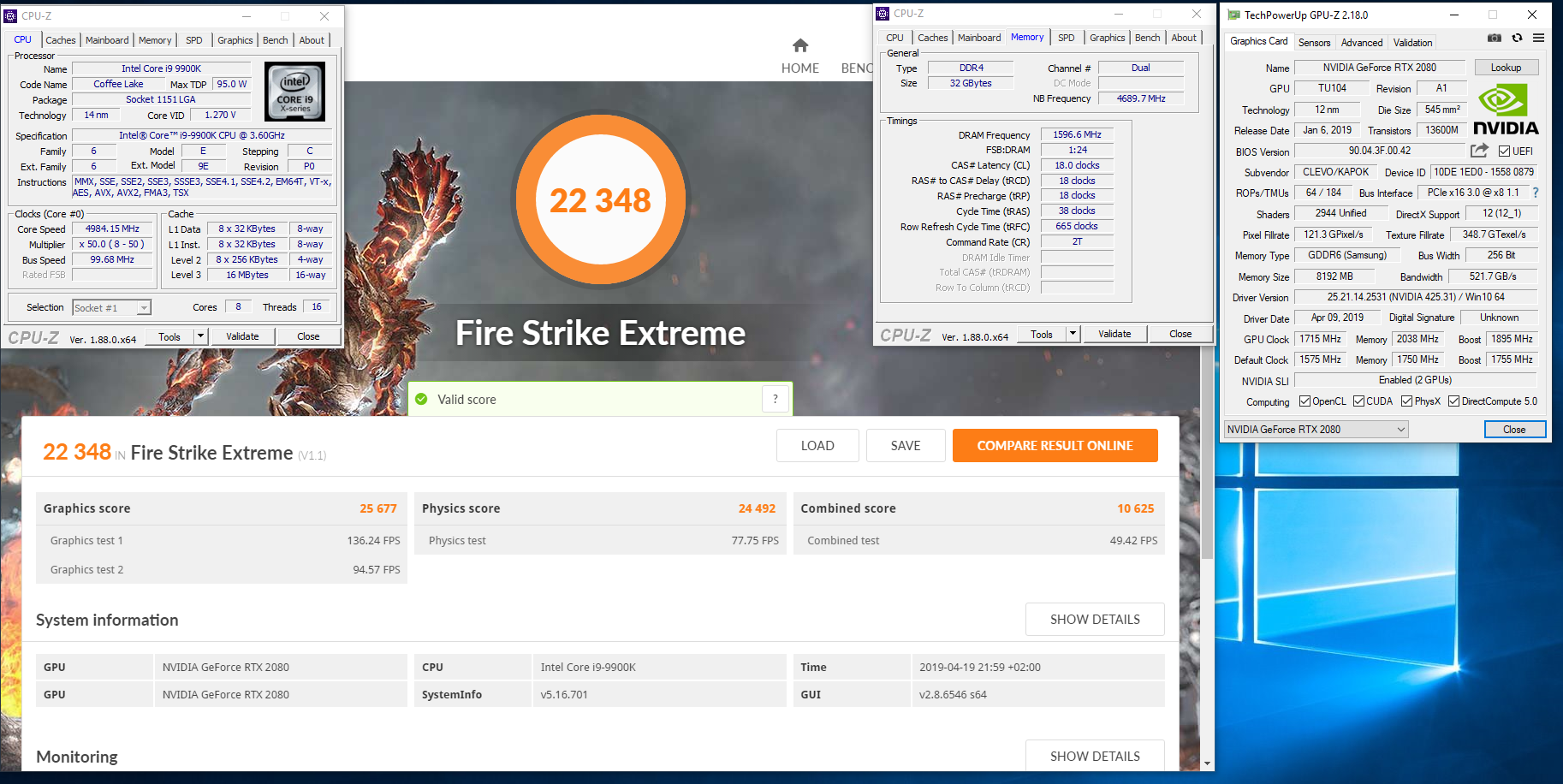Click the GPU name field NVIDIA GeForce RTX 2080
Screen dimensions: 1563x784
(1379, 68)
